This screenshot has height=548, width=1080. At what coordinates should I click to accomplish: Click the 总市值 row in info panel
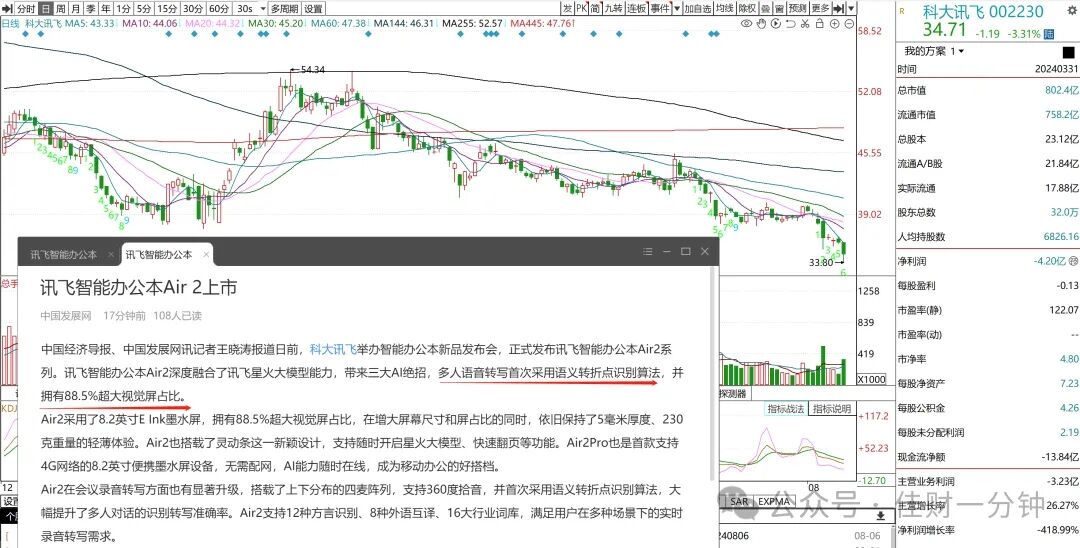click(988, 90)
